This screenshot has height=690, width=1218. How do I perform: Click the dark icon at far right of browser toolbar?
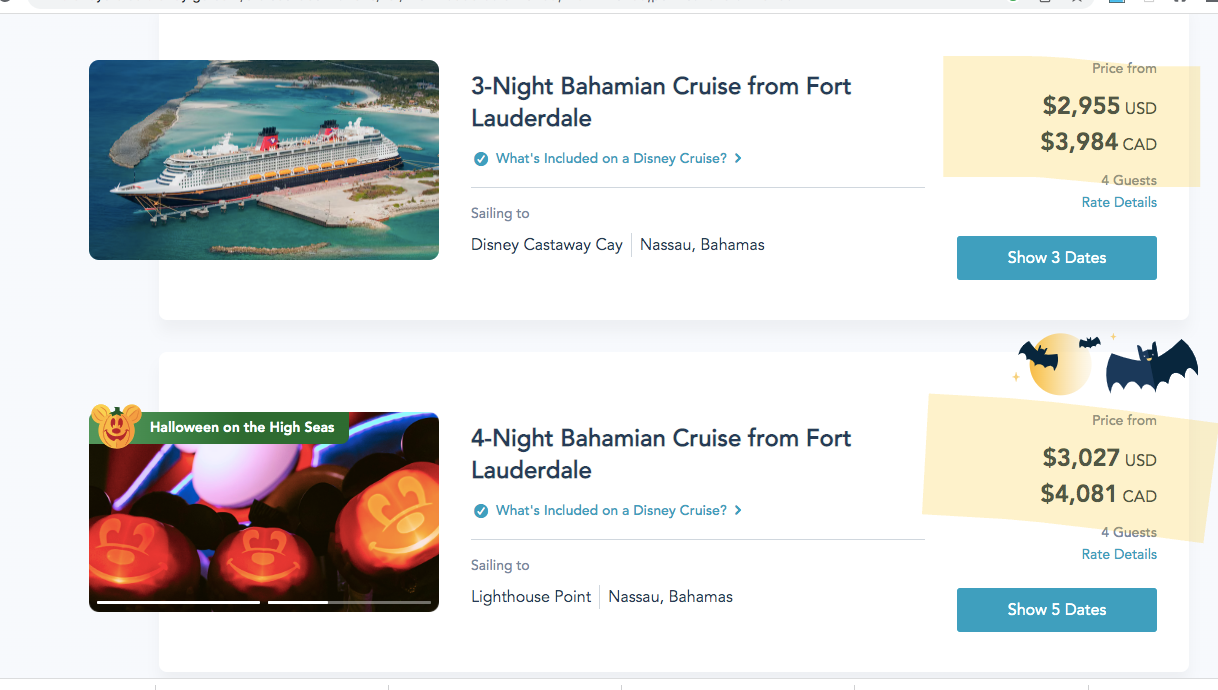click(x=1210, y=3)
